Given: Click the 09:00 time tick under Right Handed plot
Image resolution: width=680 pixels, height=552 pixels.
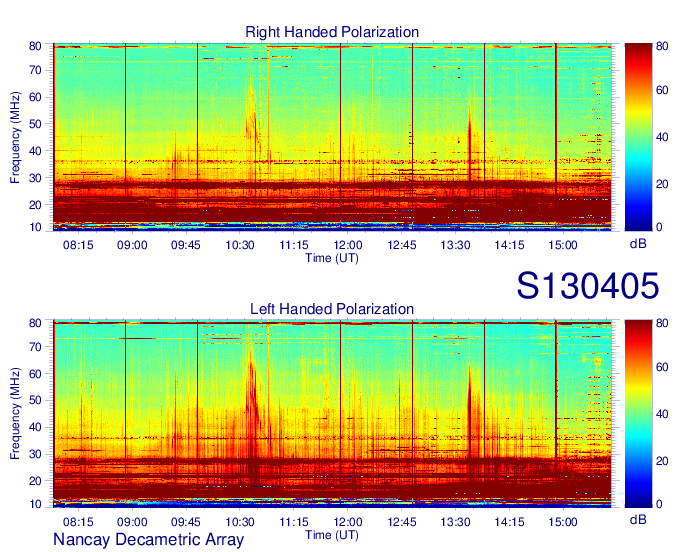Looking at the screenshot, I should [132, 245].
